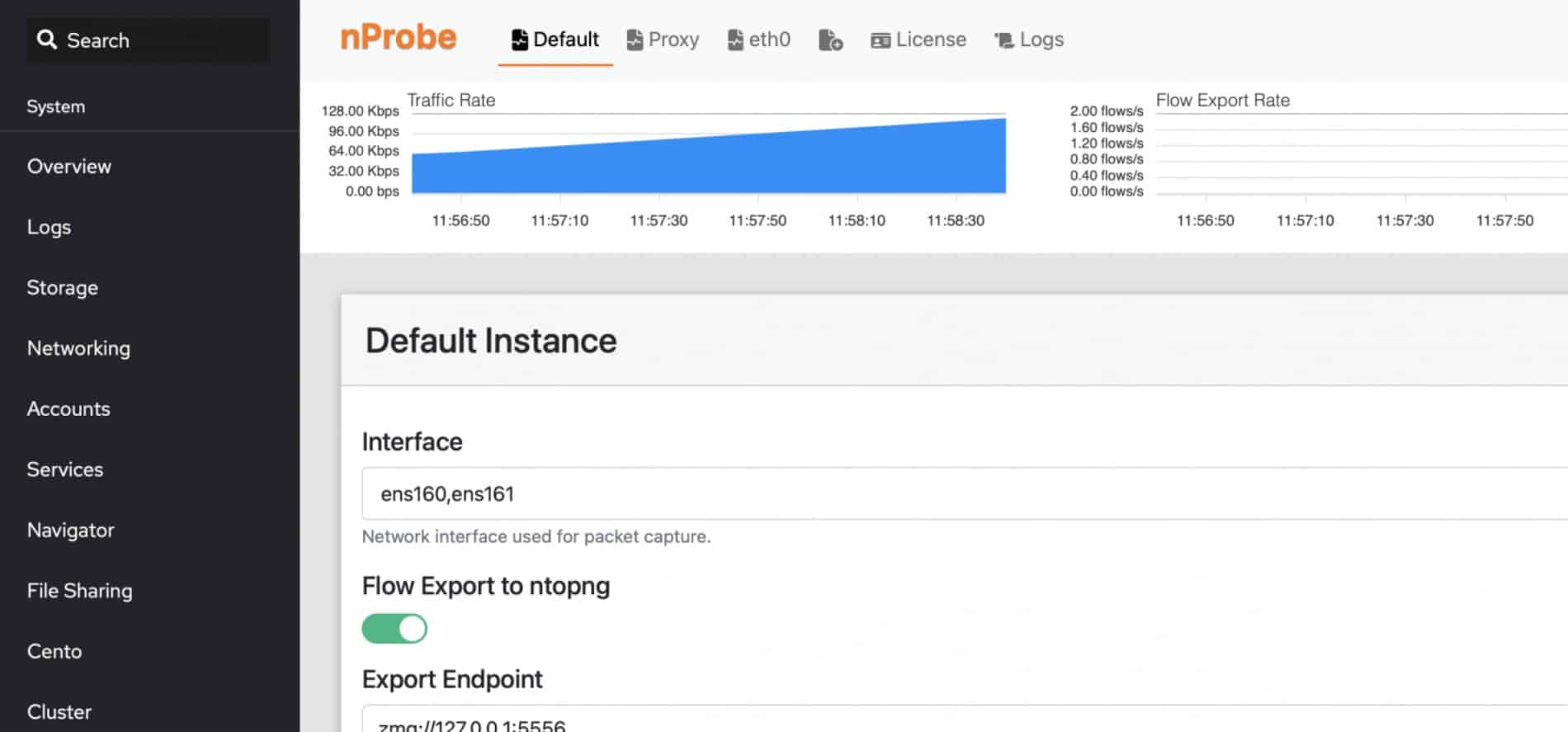The height and width of the screenshot is (732, 1568).
Task: Open File Sharing in the sidebar
Action: coord(80,590)
